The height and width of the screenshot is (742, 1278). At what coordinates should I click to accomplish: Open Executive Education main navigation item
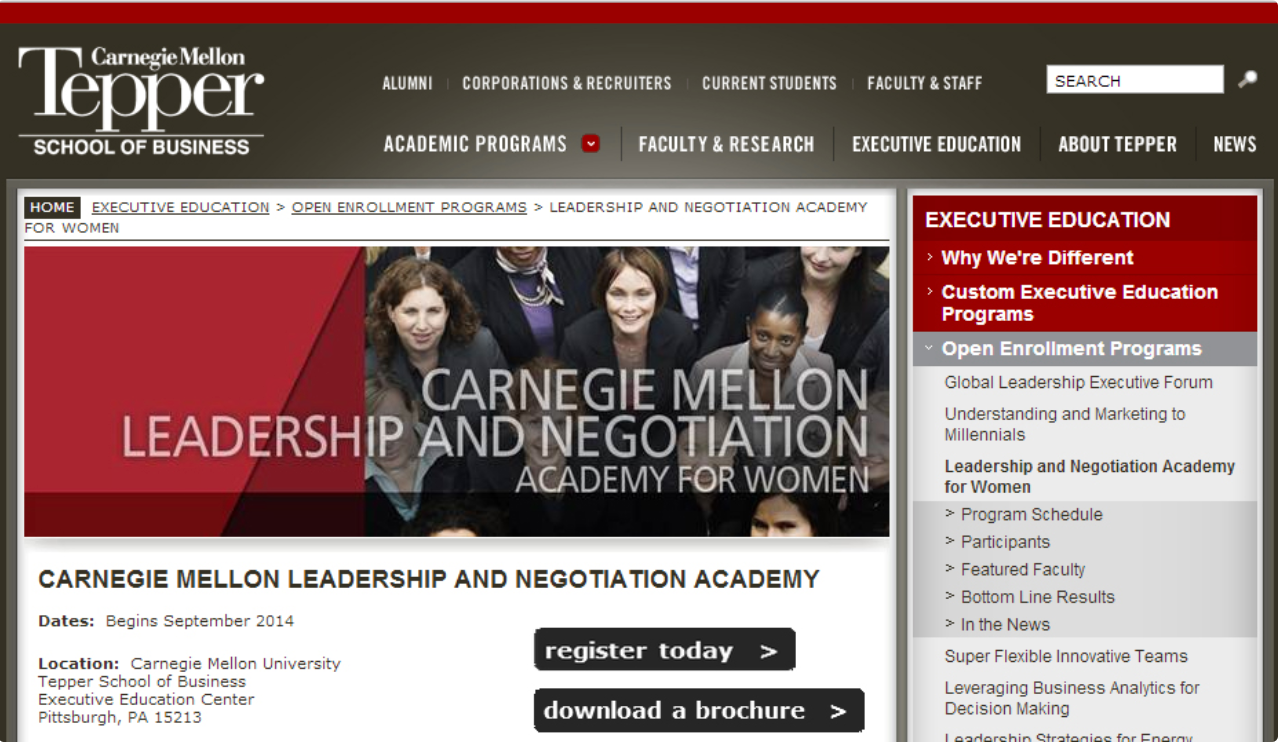(937, 144)
